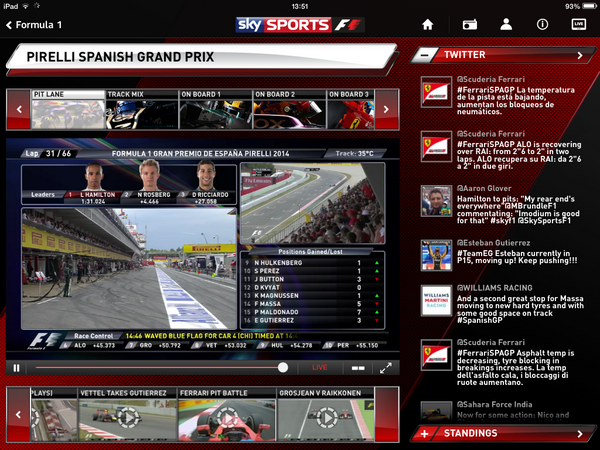
Task: Select 'D KVYAT' positions row
Action: [x=312, y=287]
